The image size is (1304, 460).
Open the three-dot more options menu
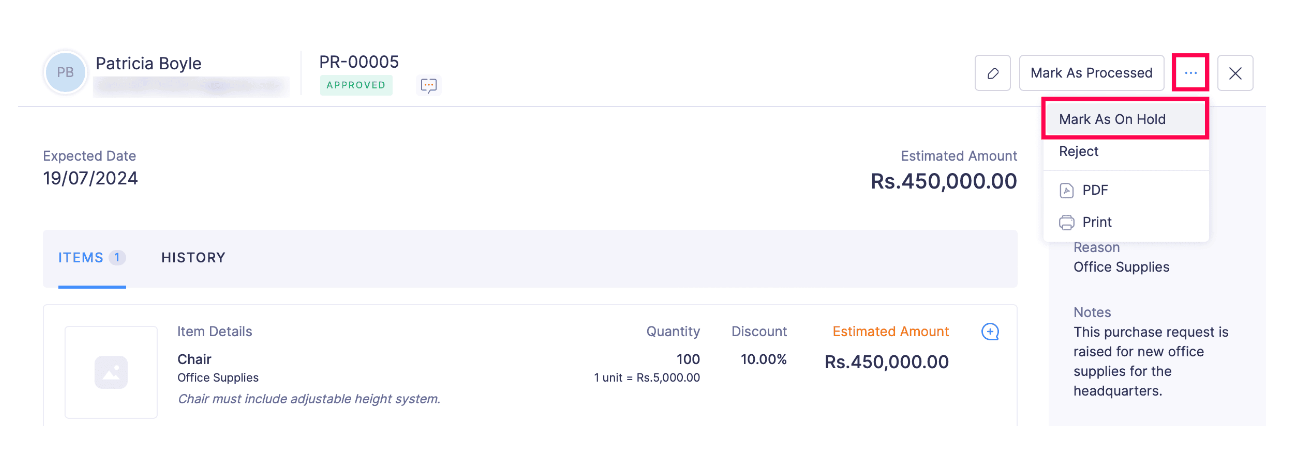click(1190, 73)
